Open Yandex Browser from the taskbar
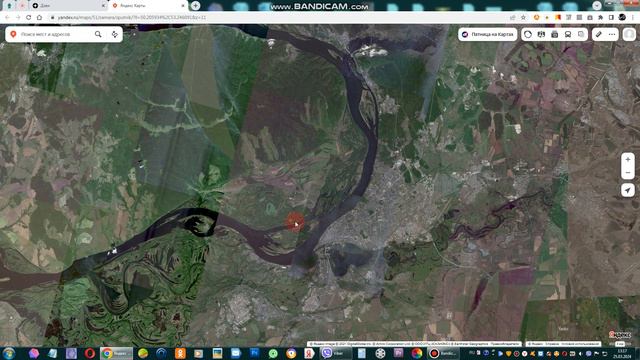 [309, 353]
